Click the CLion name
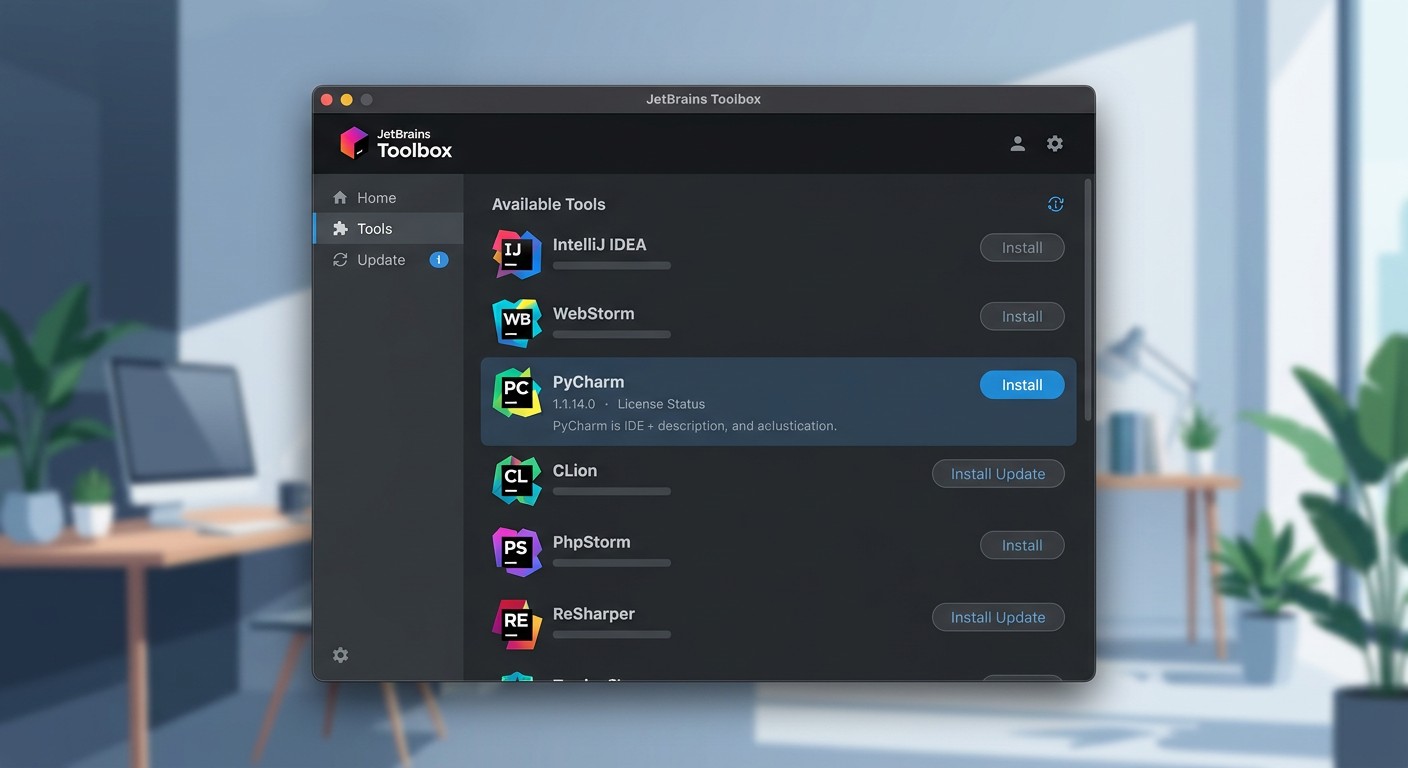The width and height of the screenshot is (1408, 768). coord(575,471)
